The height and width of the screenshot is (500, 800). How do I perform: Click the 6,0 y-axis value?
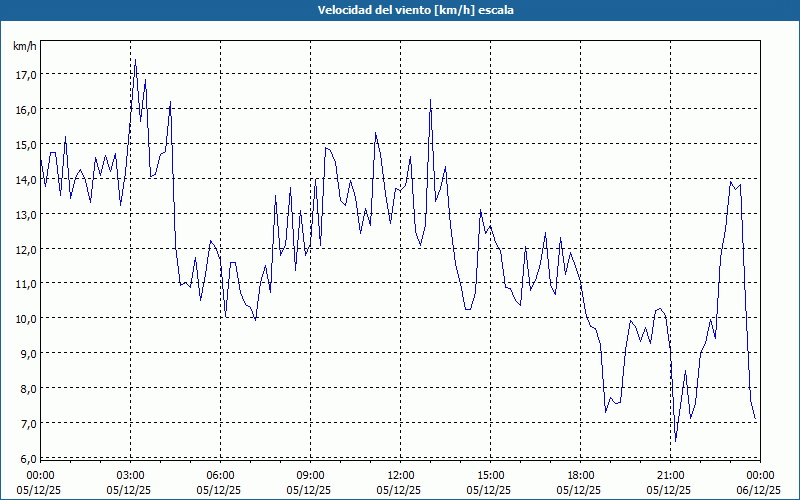(29, 459)
